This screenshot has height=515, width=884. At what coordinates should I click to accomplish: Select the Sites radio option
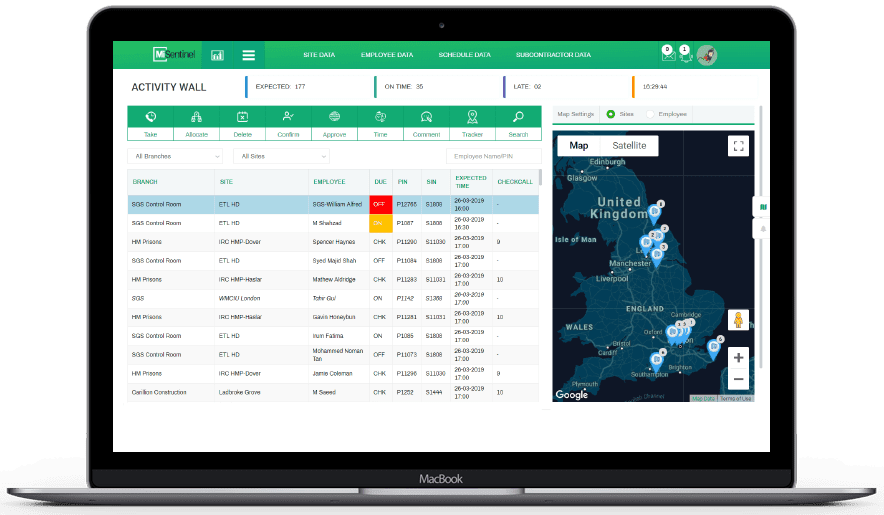coord(611,114)
